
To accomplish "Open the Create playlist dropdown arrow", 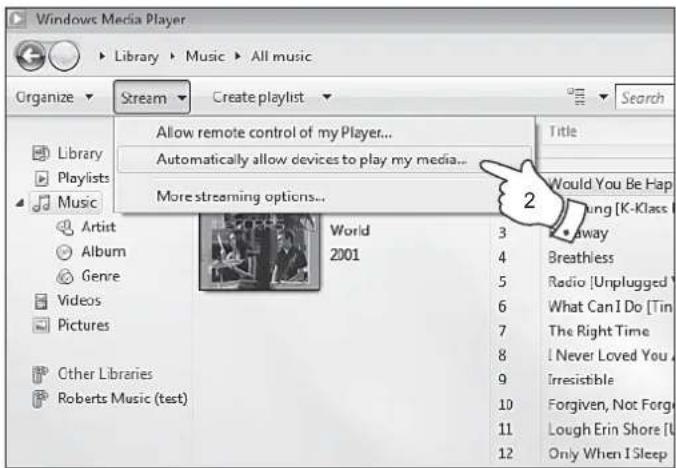I will click(327, 97).
